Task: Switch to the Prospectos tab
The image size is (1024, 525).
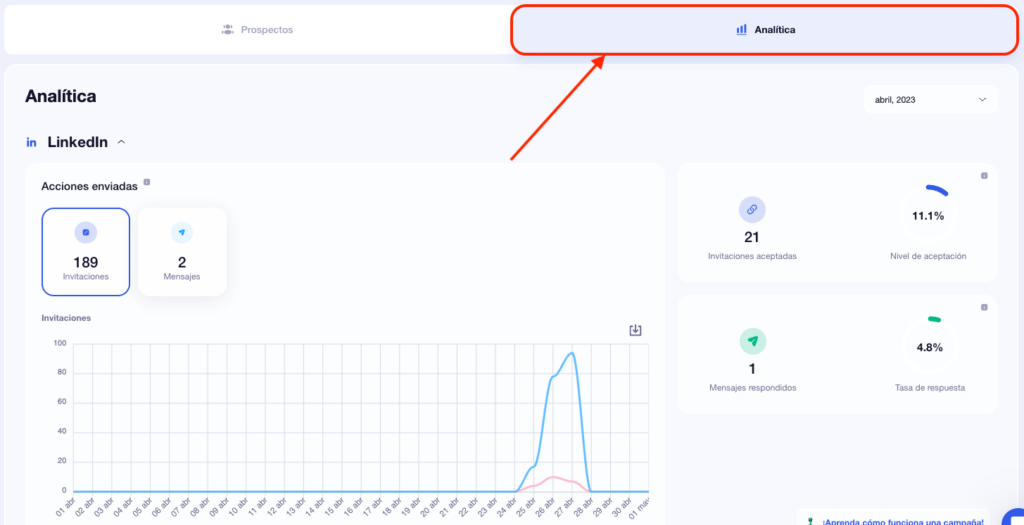Action: click(257, 30)
